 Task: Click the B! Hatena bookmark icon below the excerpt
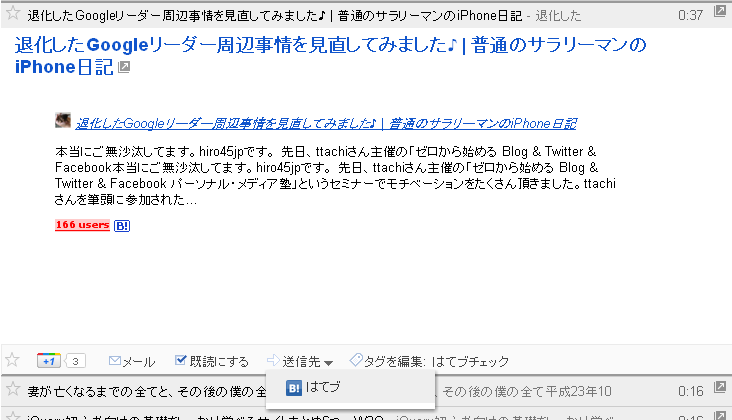coord(122,226)
